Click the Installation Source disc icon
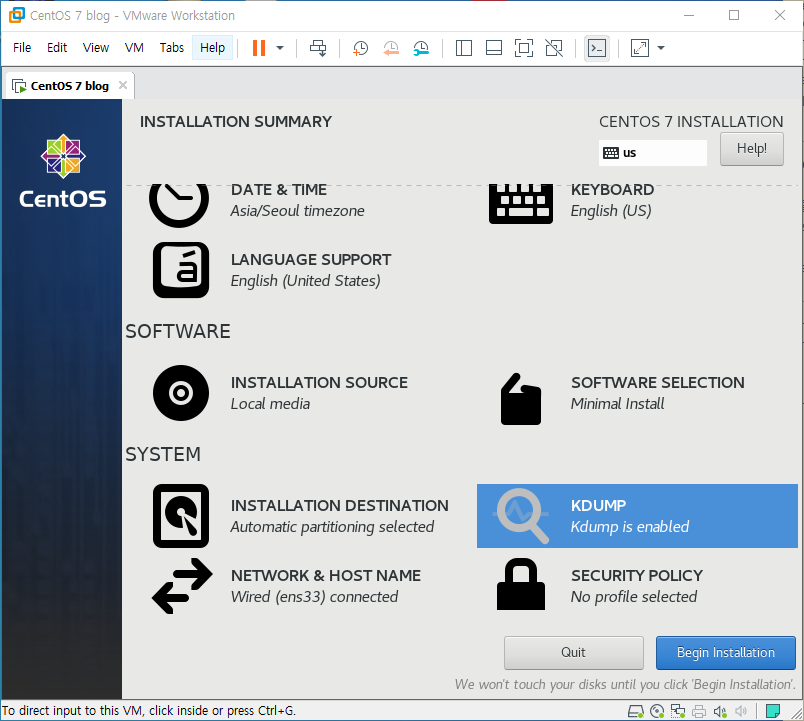804x721 pixels. pos(181,393)
